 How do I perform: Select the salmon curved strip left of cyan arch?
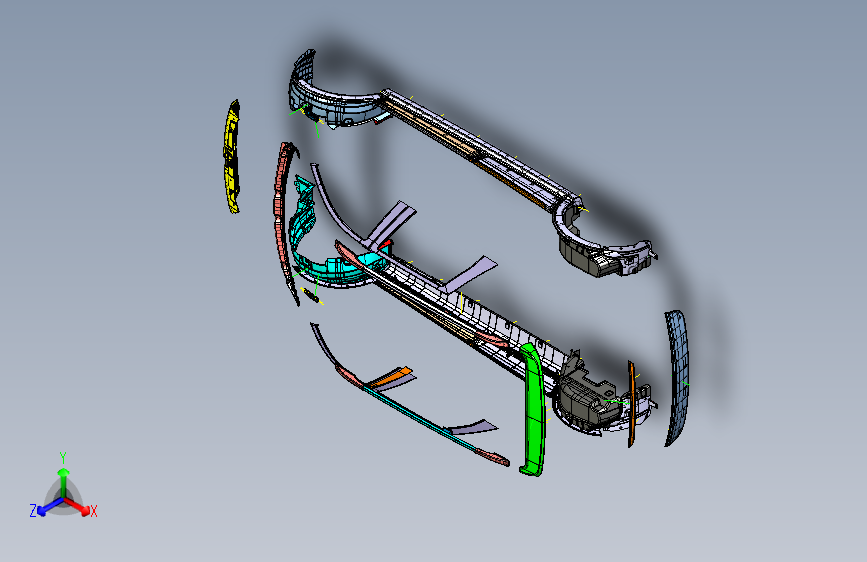pyautogui.click(x=280, y=210)
